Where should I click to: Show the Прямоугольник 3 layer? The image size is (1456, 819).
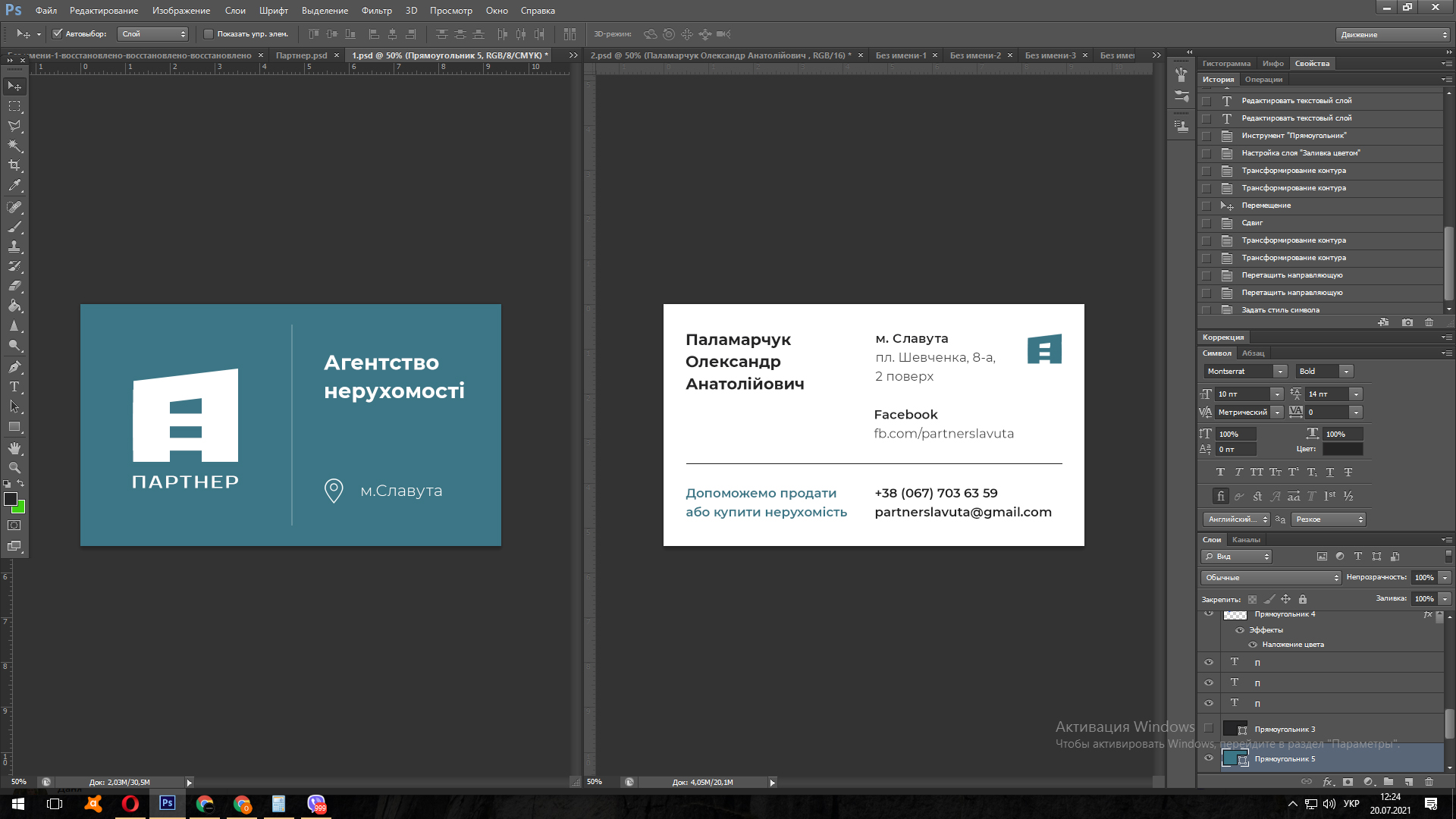point(1209,729)
